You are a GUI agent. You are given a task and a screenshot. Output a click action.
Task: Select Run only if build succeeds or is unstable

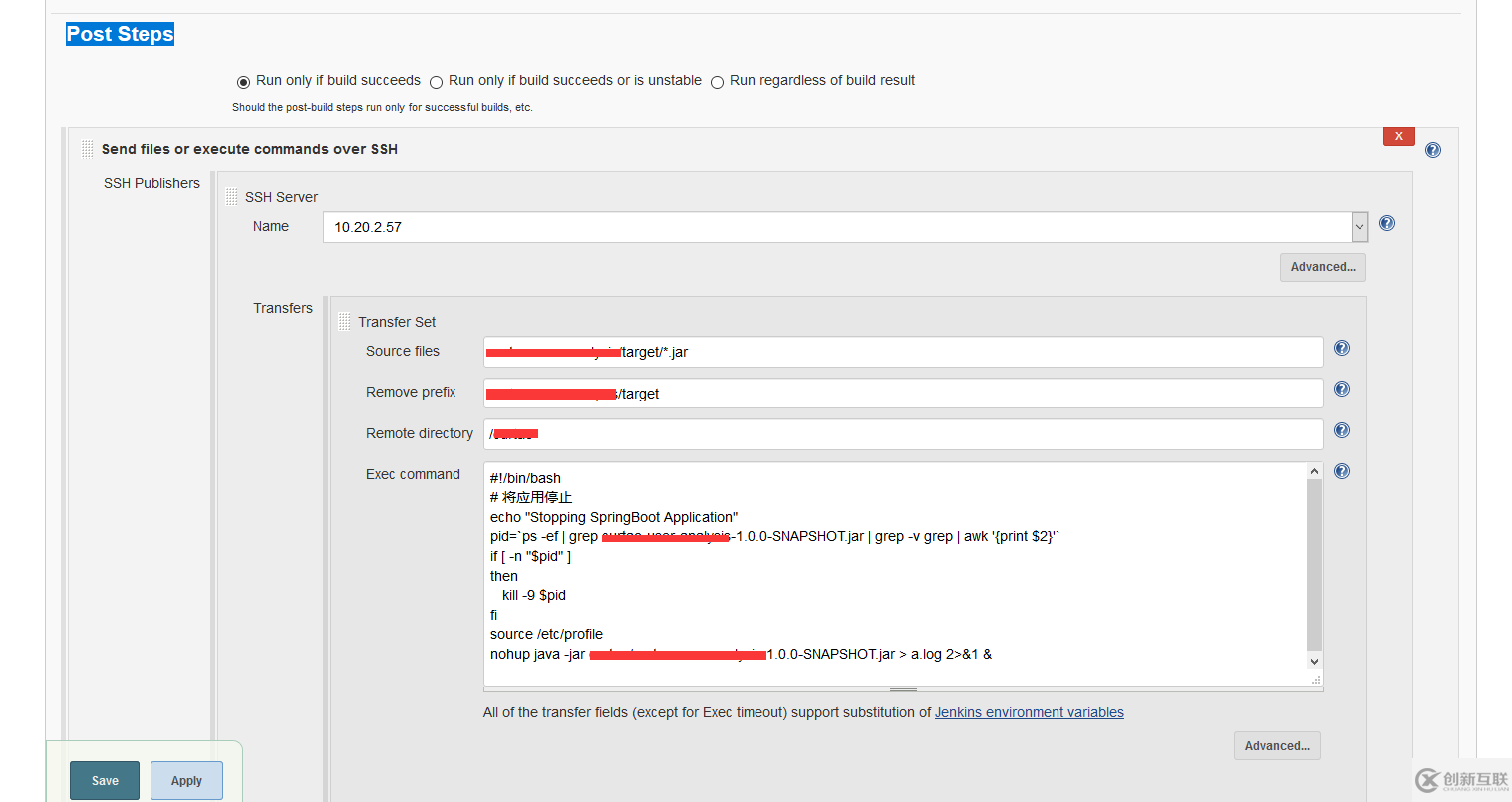(x=436, y=82)
